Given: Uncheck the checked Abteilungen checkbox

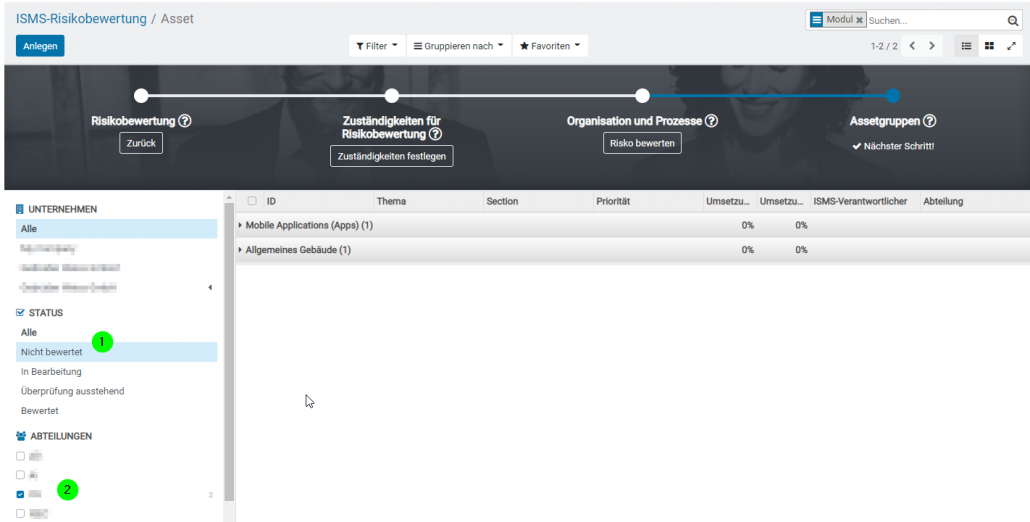Looking at the screenshot, I should pos(21,494).
